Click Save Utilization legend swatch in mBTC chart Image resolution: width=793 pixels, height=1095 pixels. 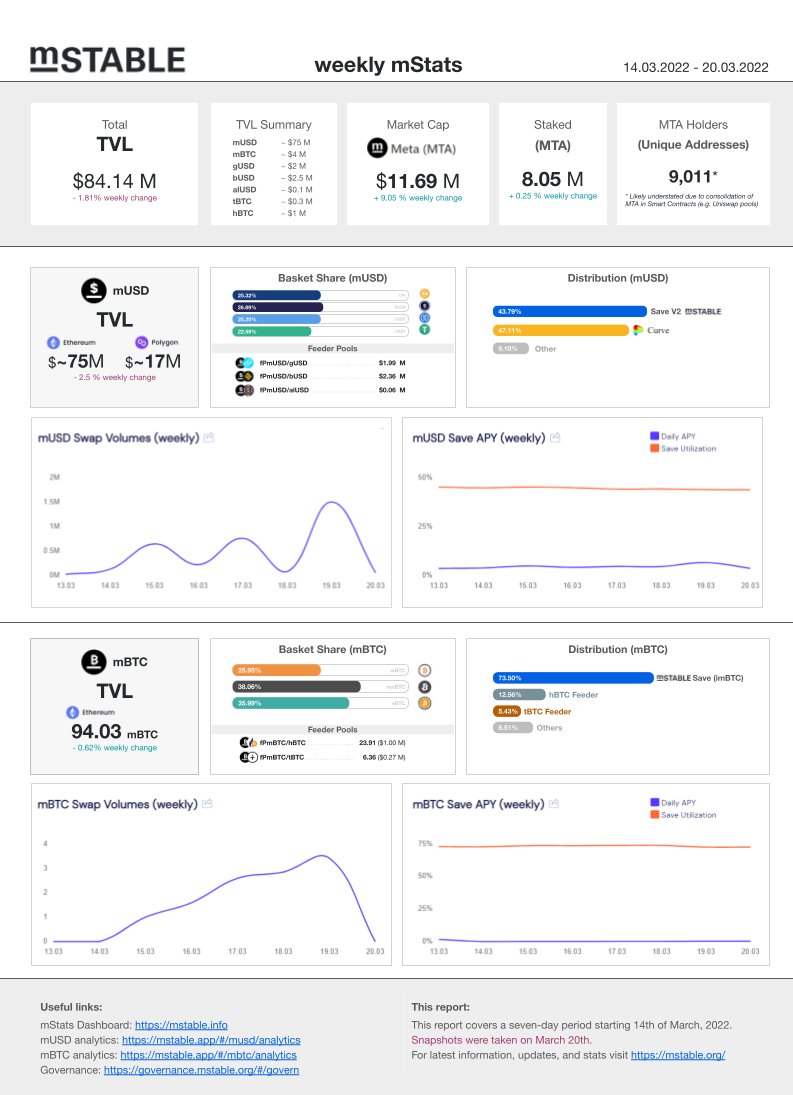[x=655, y=815]
